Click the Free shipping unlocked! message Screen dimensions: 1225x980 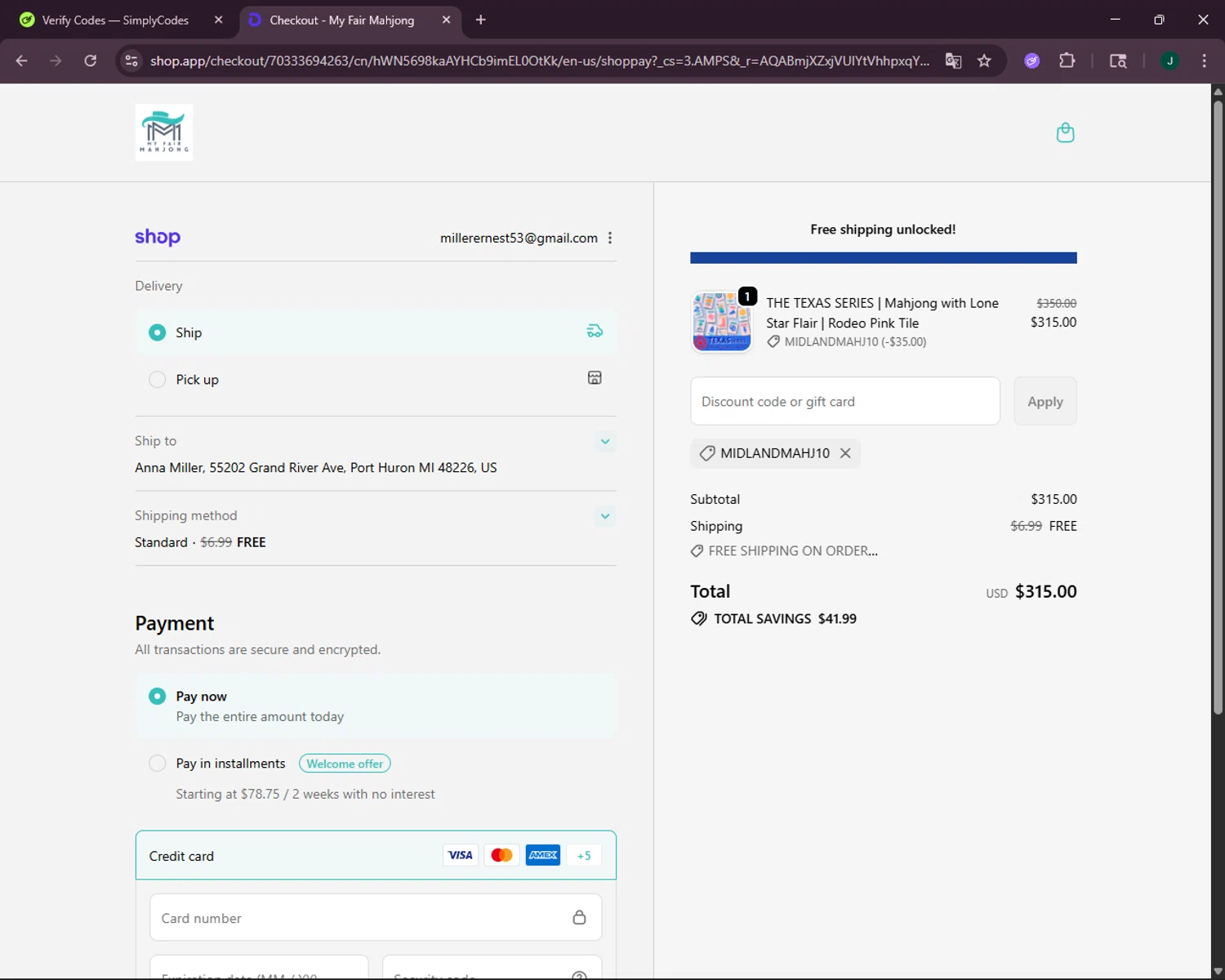tap(884, 229)
